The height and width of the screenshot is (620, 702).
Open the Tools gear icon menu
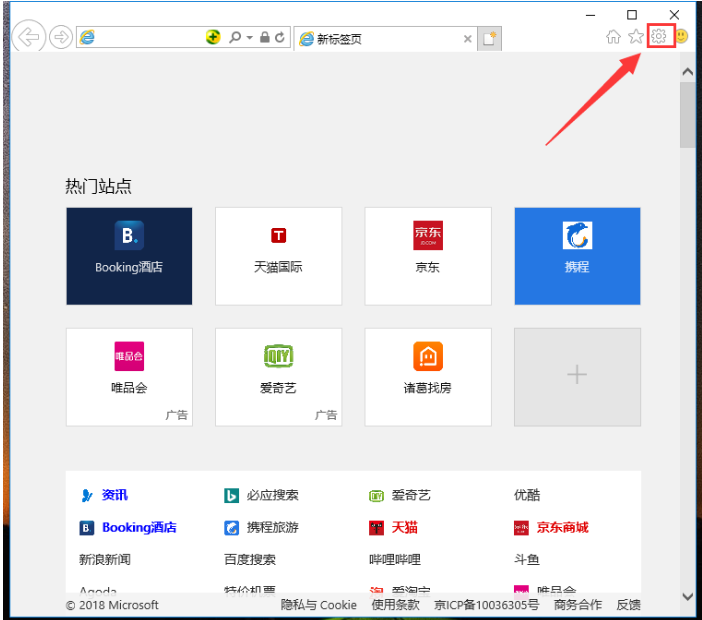point(659,37)
